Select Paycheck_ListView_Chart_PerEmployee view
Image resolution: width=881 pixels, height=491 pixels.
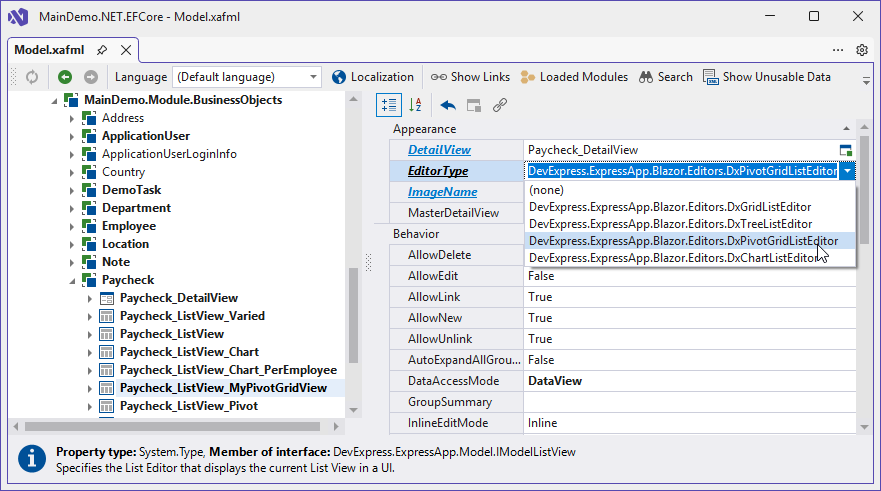coord(229,370)
